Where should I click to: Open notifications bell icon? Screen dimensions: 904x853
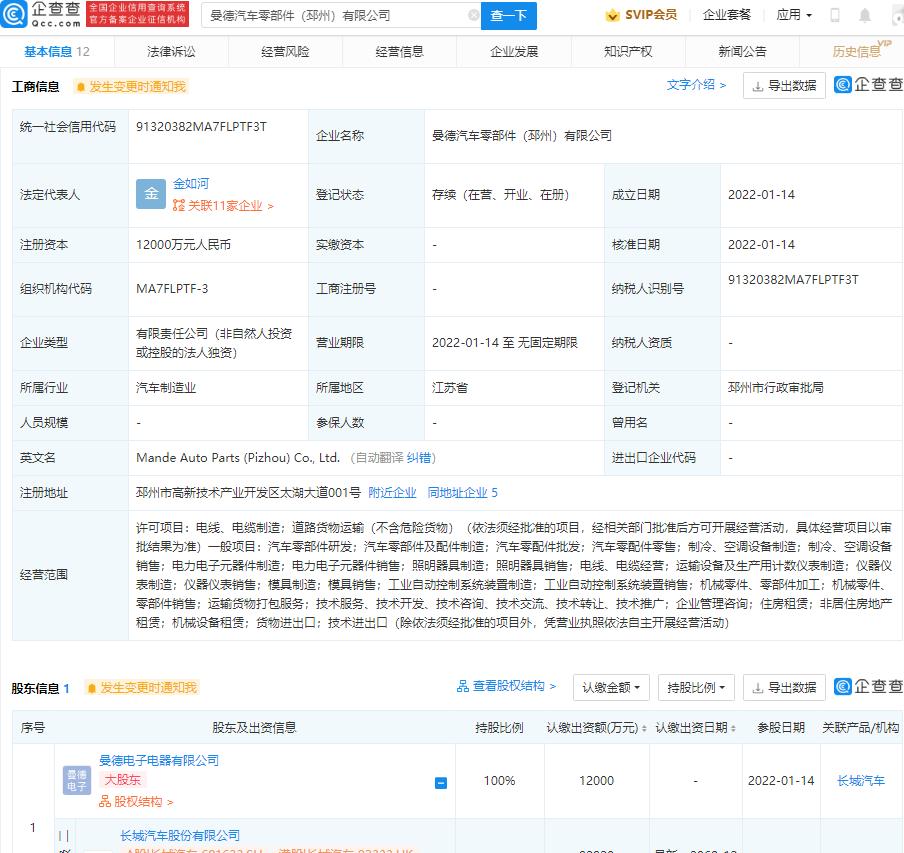[x=865, y=16]
